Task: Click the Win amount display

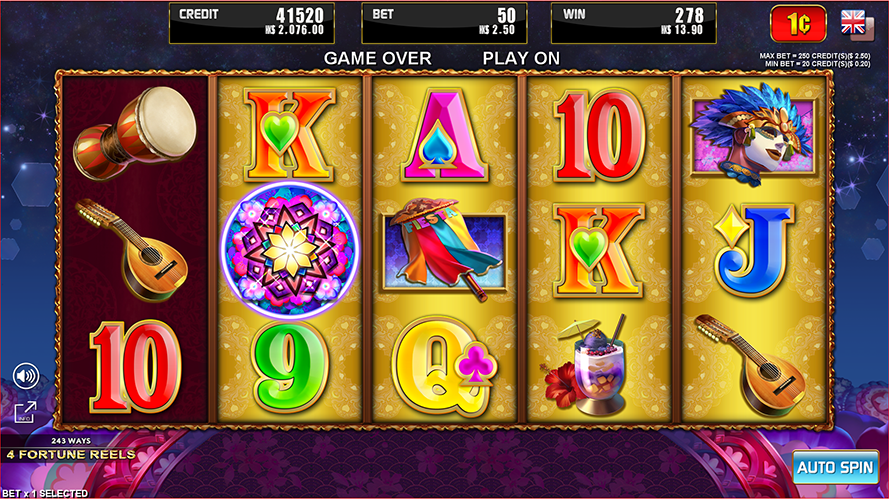Action: 634,23
